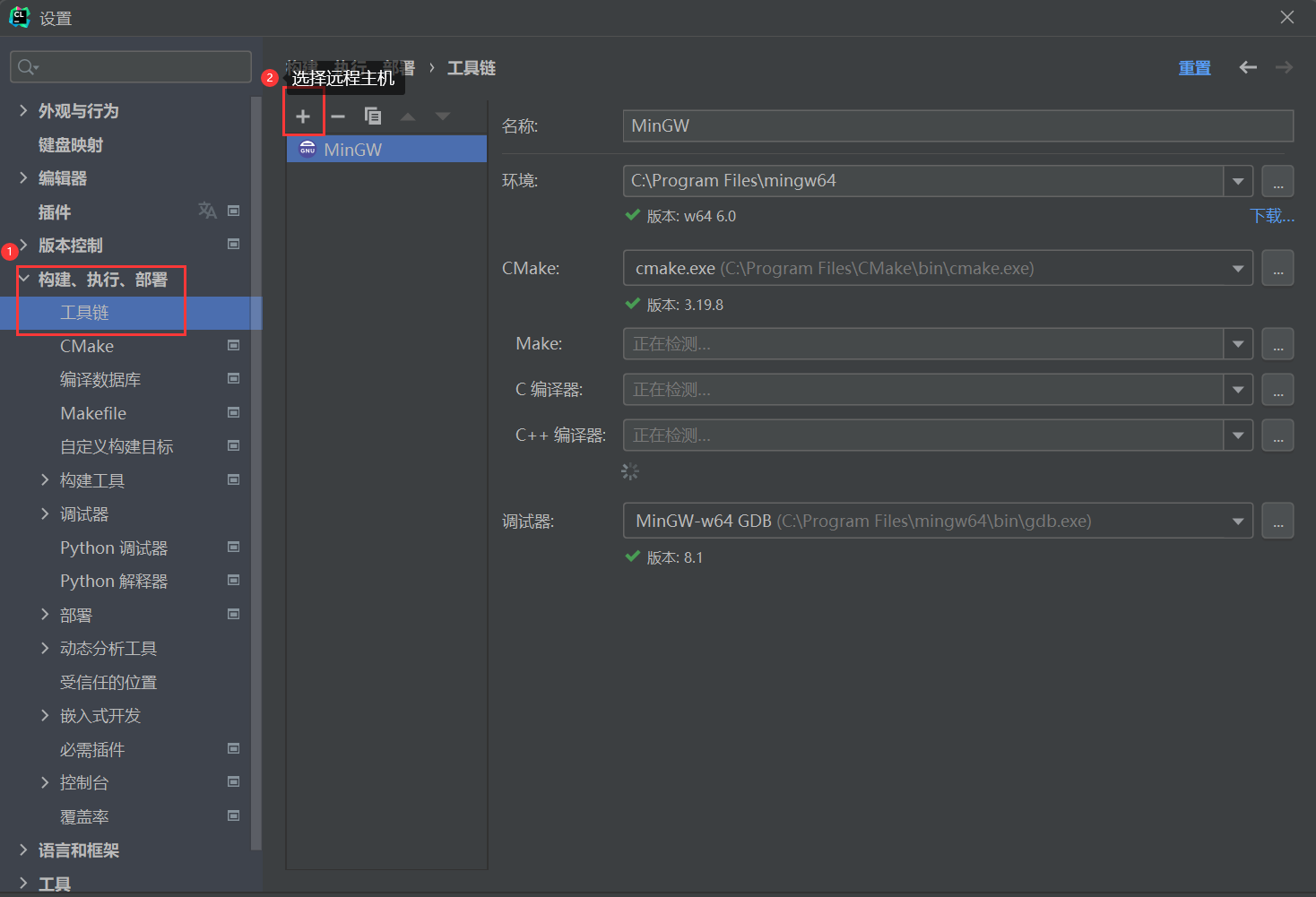Expand 部署 subtree
The width and height of the screenshot is (1316, 897).
point(45,615)
